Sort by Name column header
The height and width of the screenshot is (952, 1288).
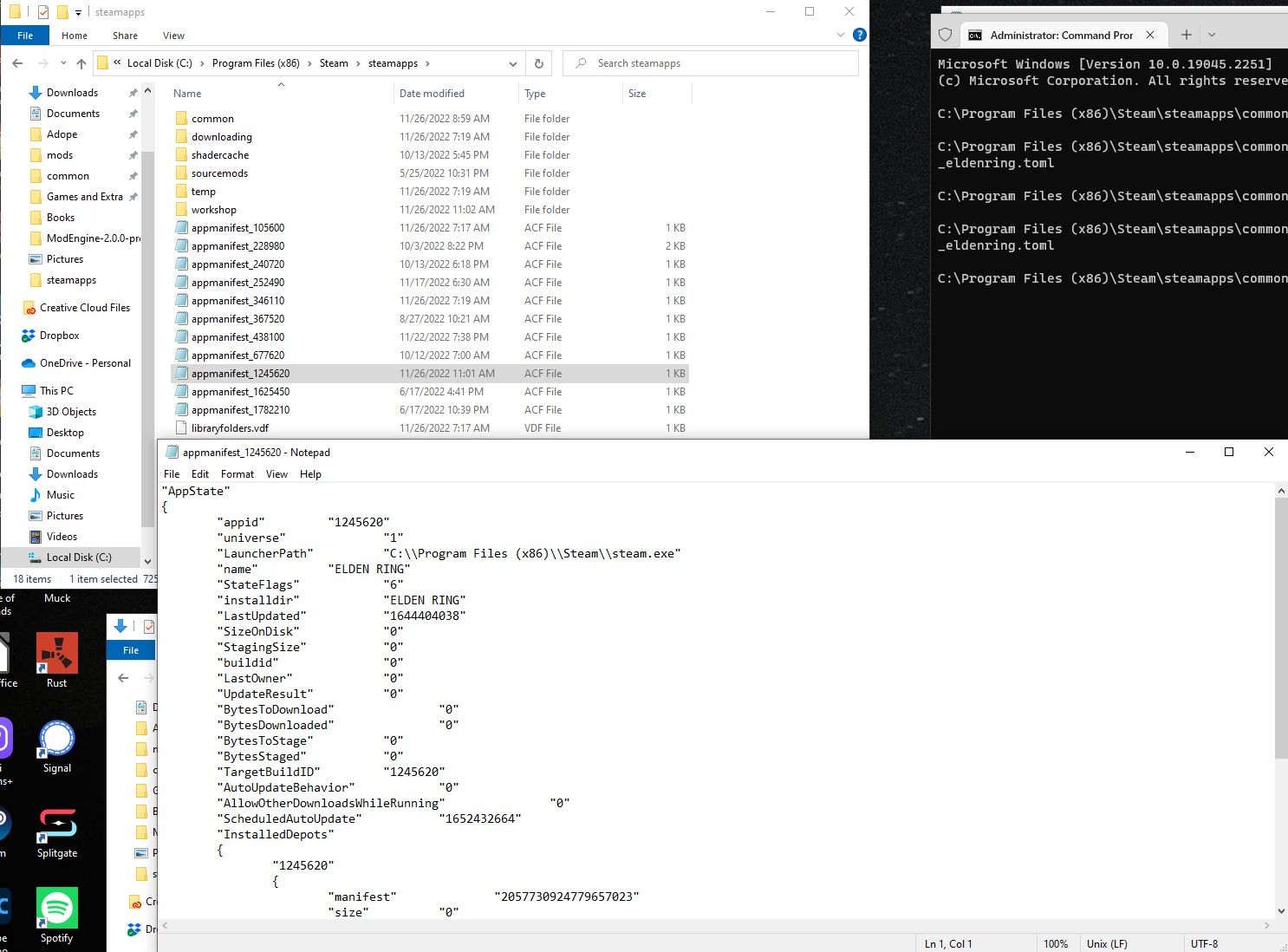[187, 94]
